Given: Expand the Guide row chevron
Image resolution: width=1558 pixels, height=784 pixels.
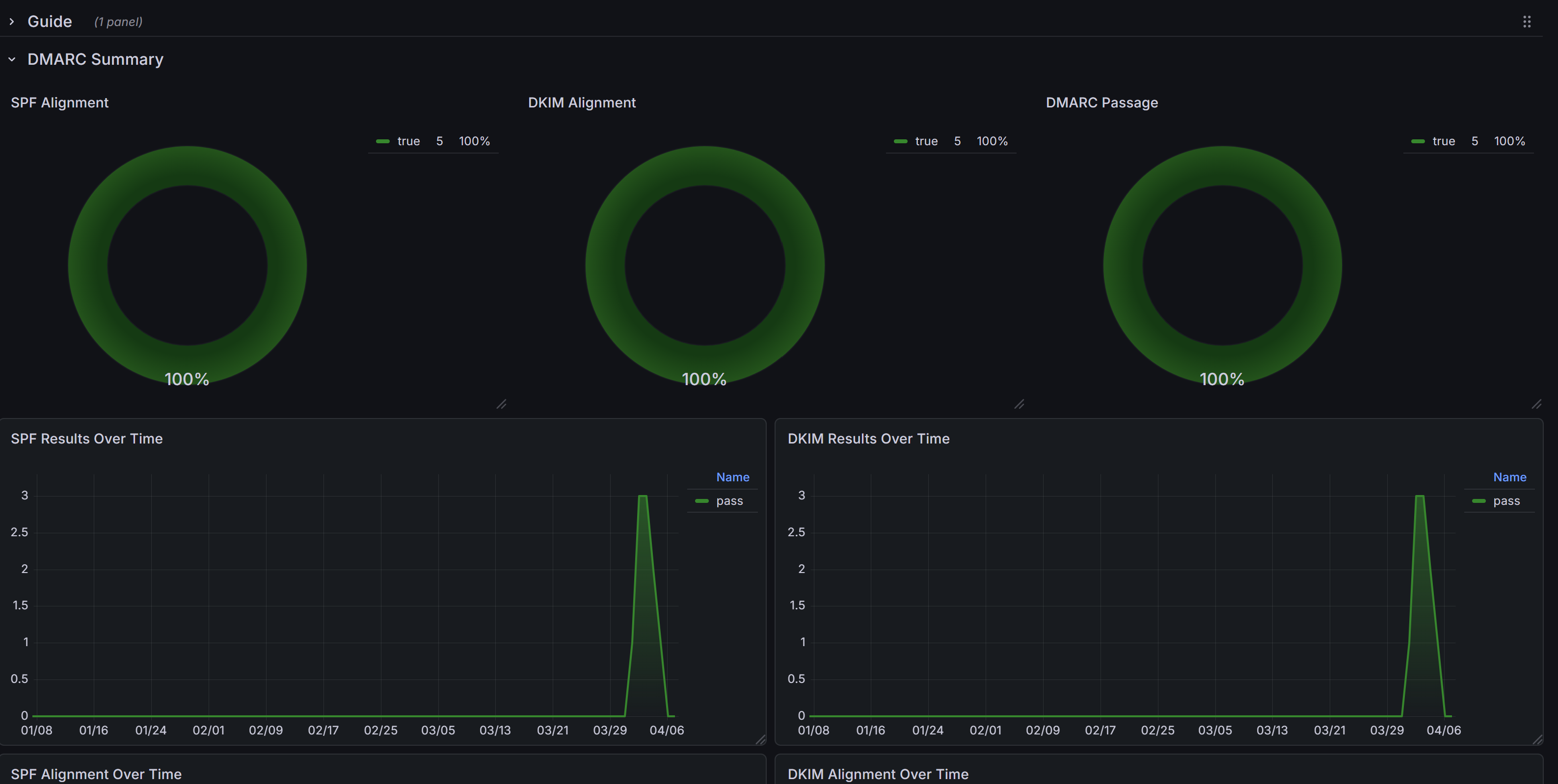Looking at the screenshot, I should [x=11, y=22].
